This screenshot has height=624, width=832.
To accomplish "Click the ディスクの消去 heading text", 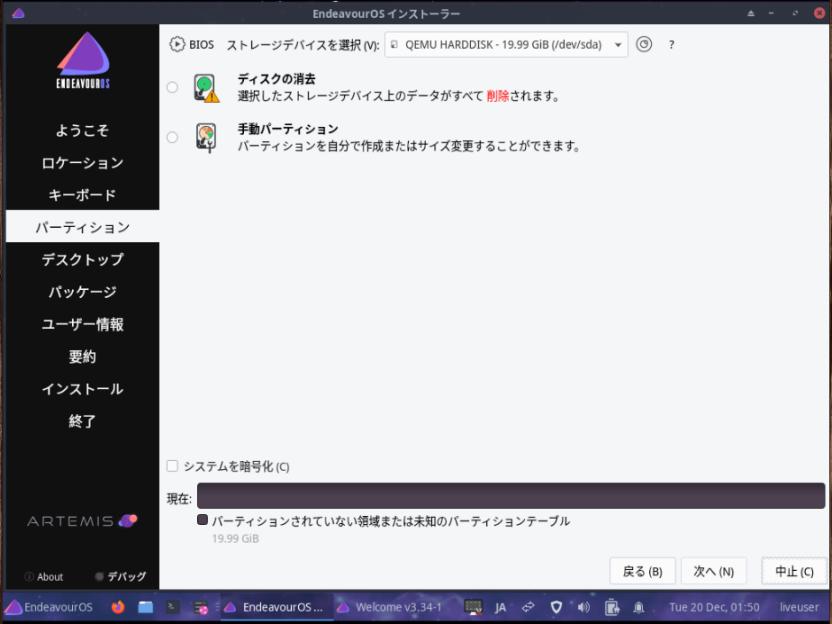I will (276, 79).
